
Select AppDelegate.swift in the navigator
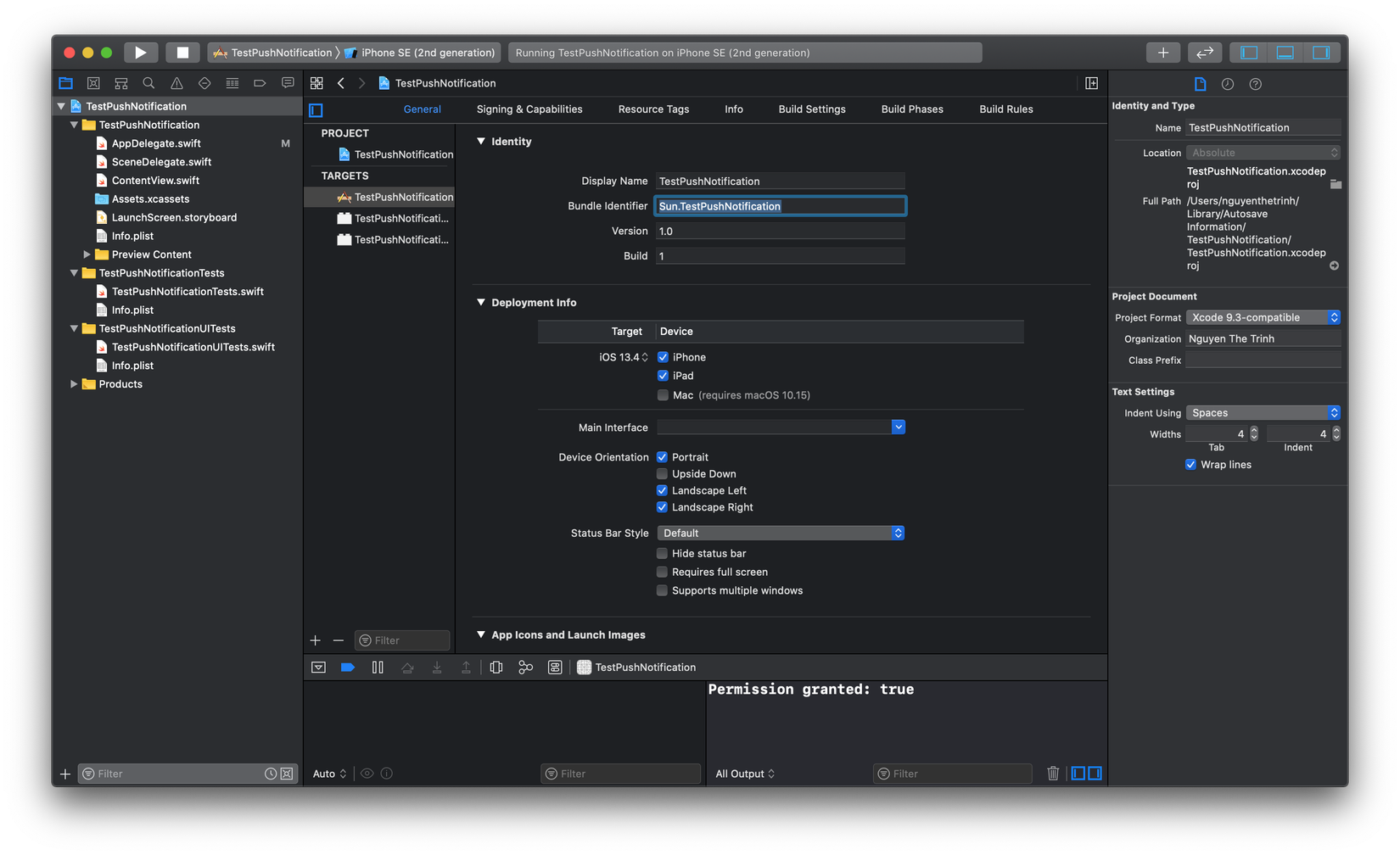point(156,143)
